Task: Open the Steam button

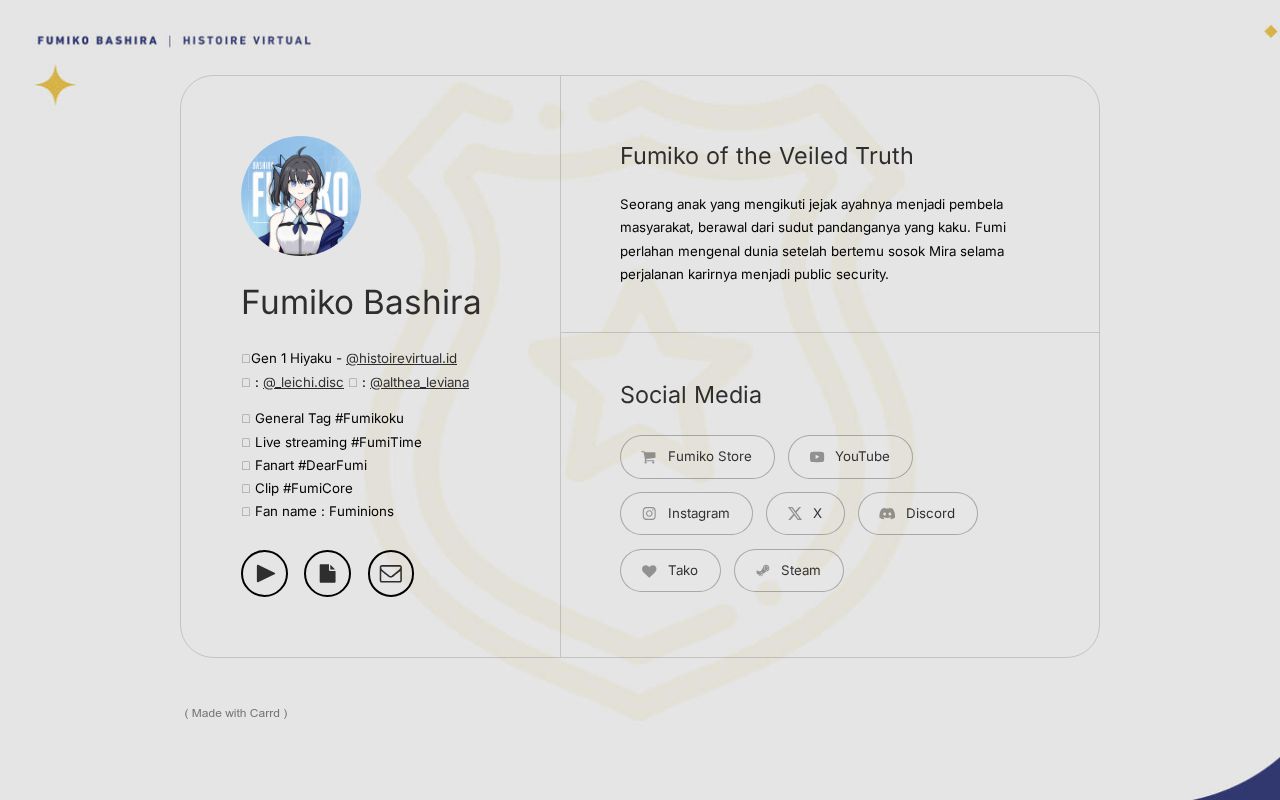Action: click(x=788, y=570)
